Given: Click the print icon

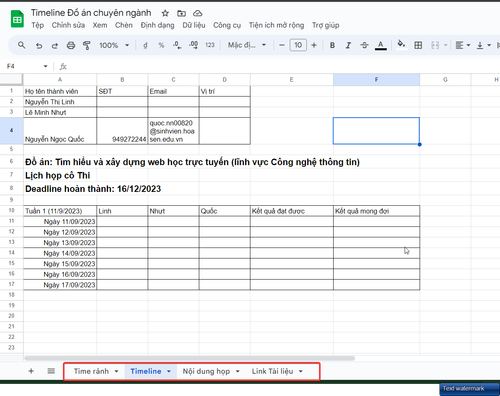Looking at the screenshot, I should 71,45.
